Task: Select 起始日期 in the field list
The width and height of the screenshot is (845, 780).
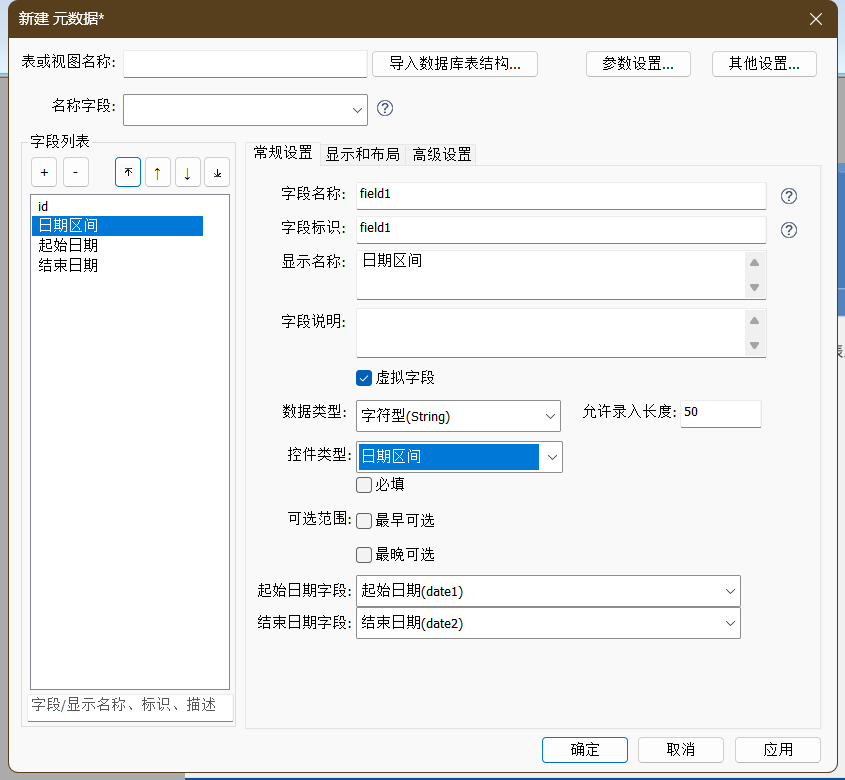Action: 68,246
